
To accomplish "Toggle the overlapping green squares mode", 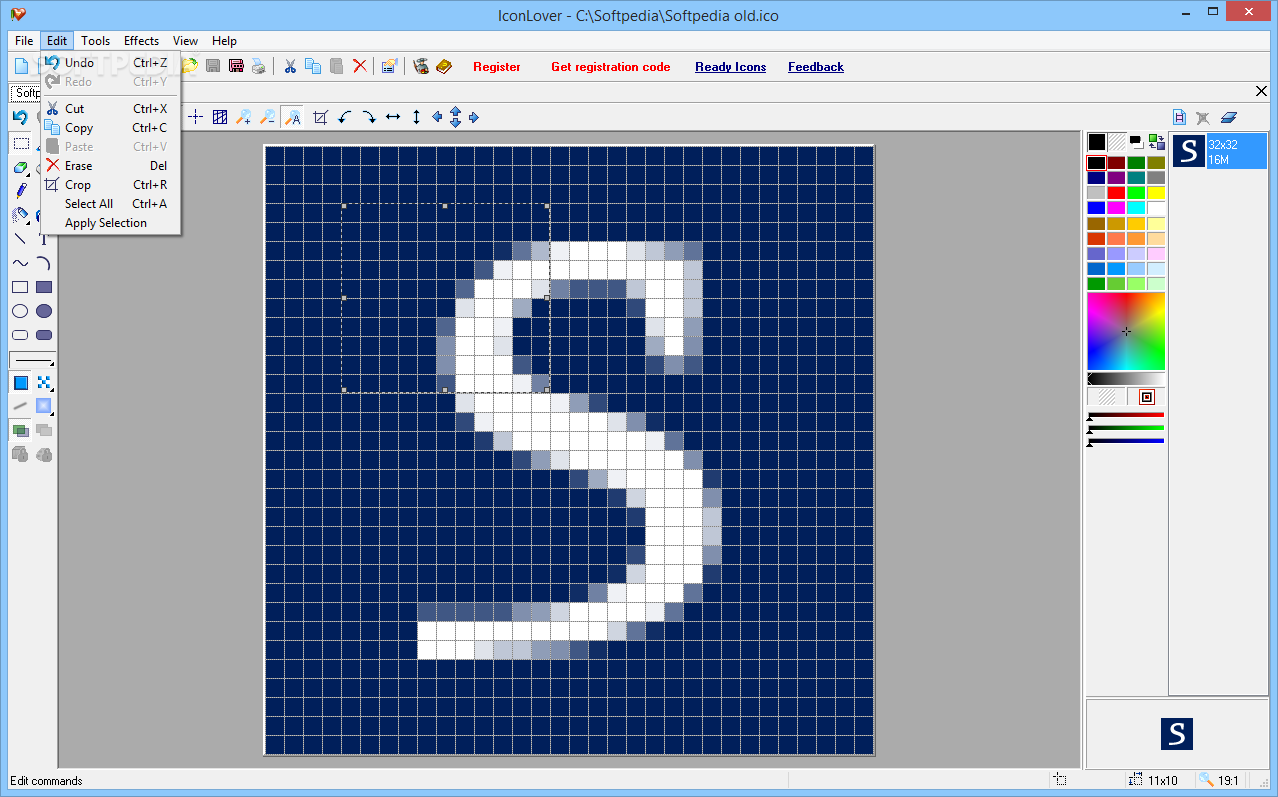I will pos(20,431).
